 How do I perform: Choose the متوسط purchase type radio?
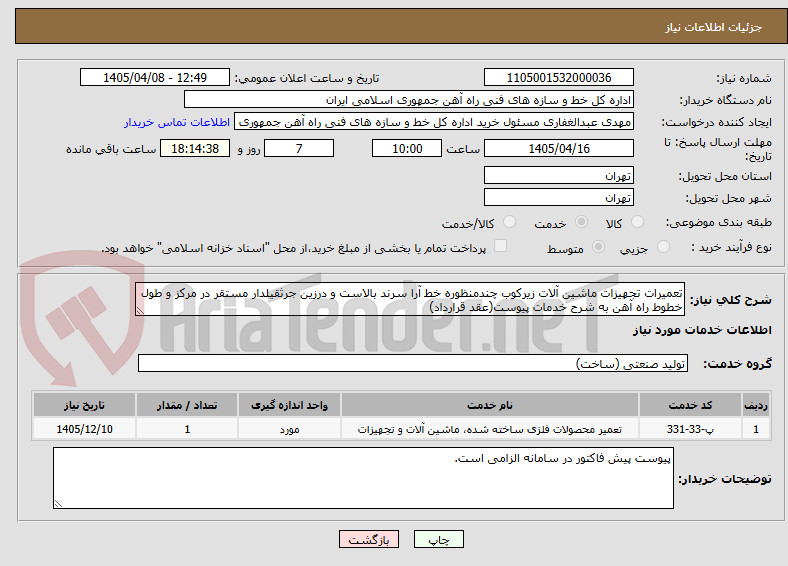pyautogui.click(x=598, y=246)
